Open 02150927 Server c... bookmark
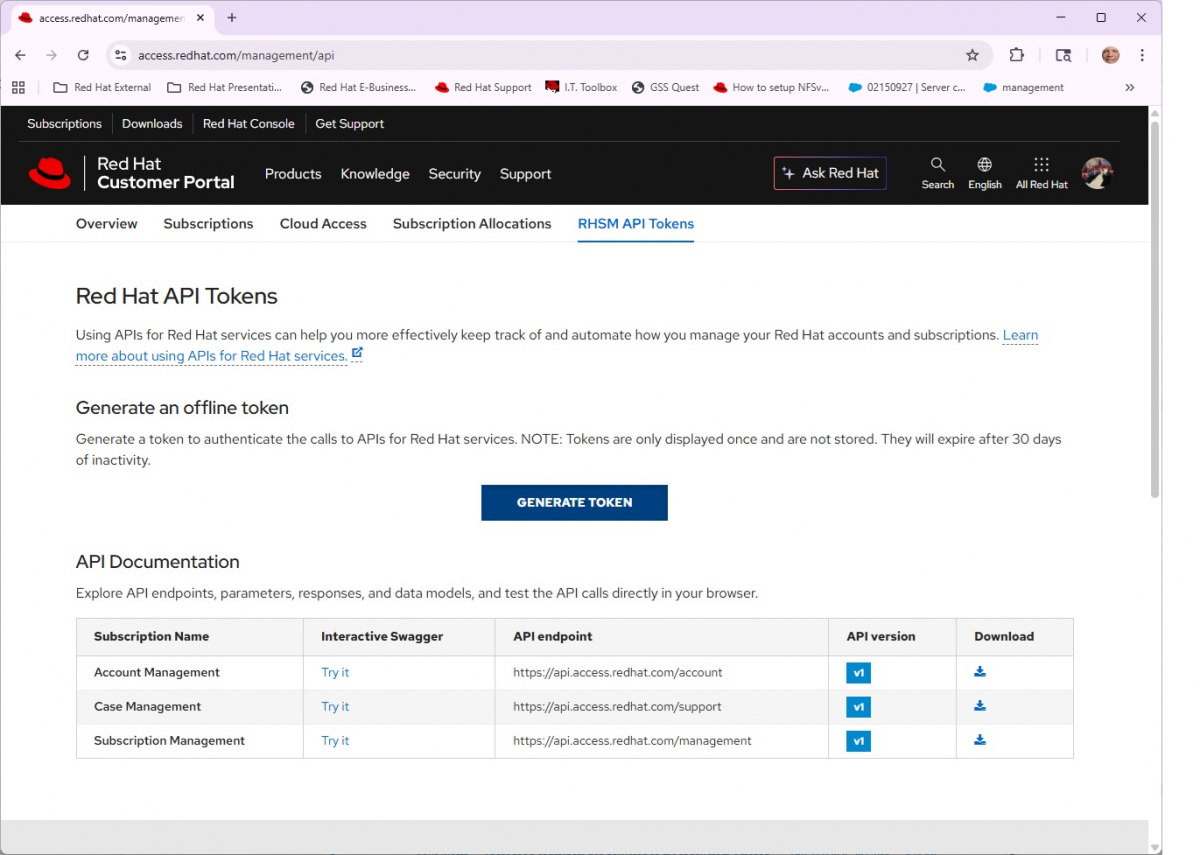Viewport: 1200px width, 855px height. (906, 87)
